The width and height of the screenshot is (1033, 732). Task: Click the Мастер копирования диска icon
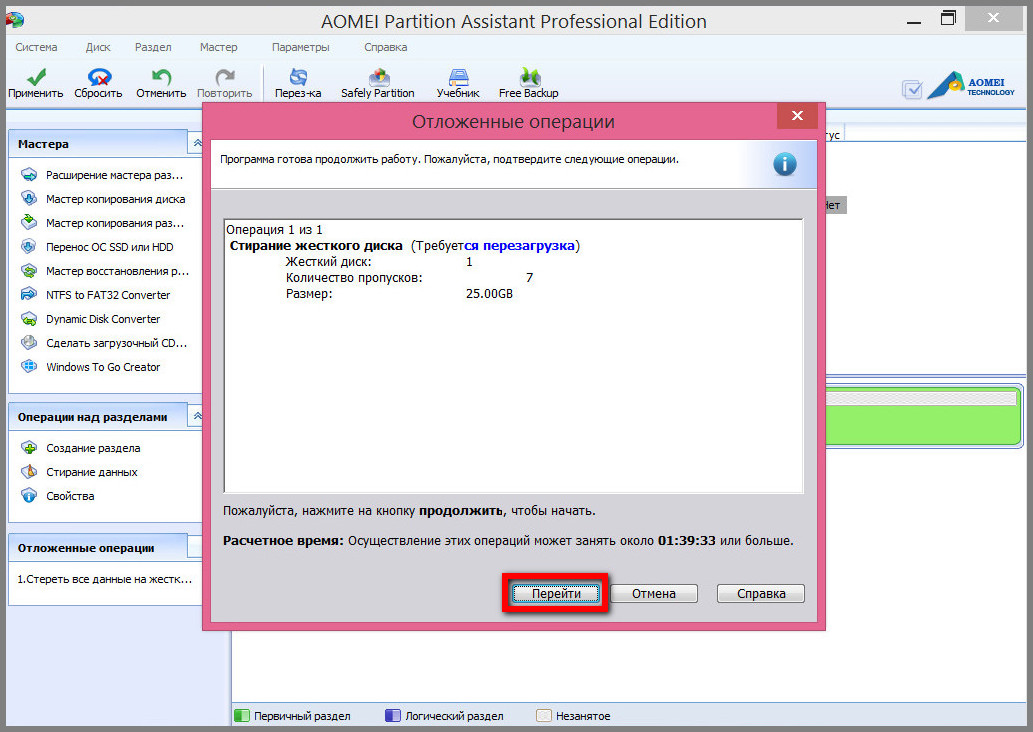29,198
